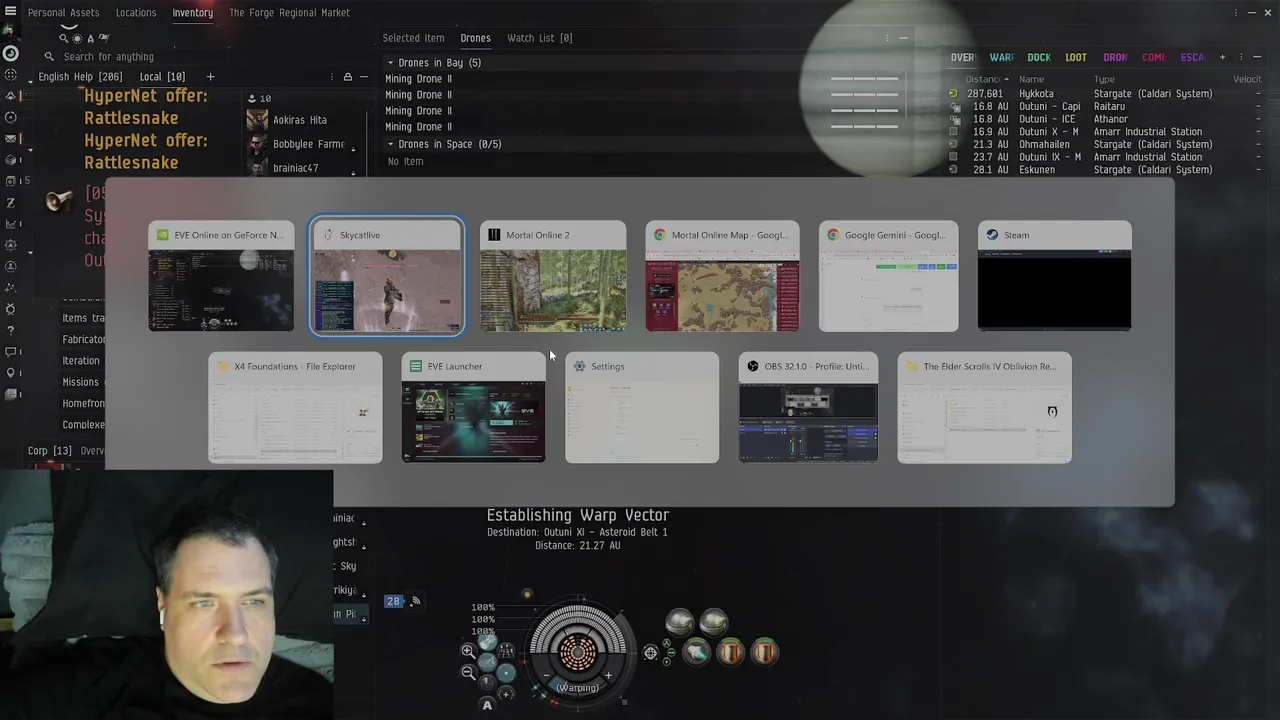Select Ohmahailen stargate row in overview

pyautogui.click(x=1105, y=144)
